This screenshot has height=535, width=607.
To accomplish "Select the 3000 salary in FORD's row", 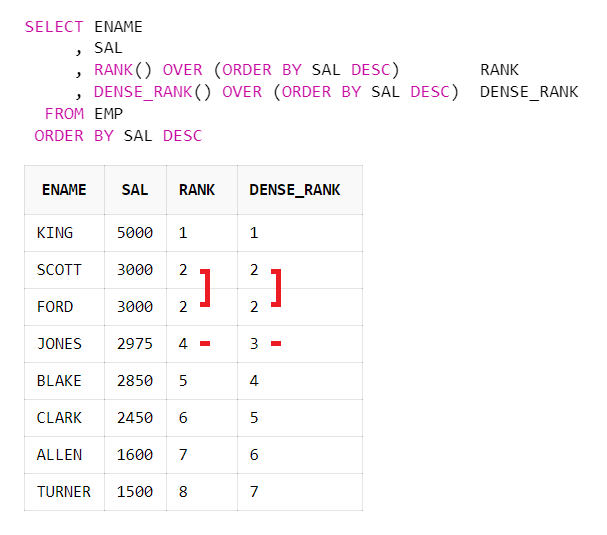I will click(135, 307).
